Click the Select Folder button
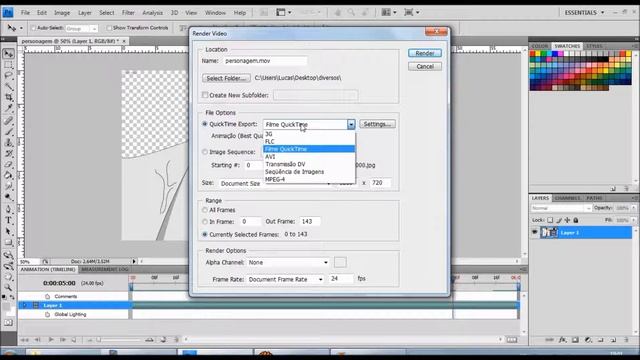The height and width of the screenshot is (360, 640). [226, 78]
